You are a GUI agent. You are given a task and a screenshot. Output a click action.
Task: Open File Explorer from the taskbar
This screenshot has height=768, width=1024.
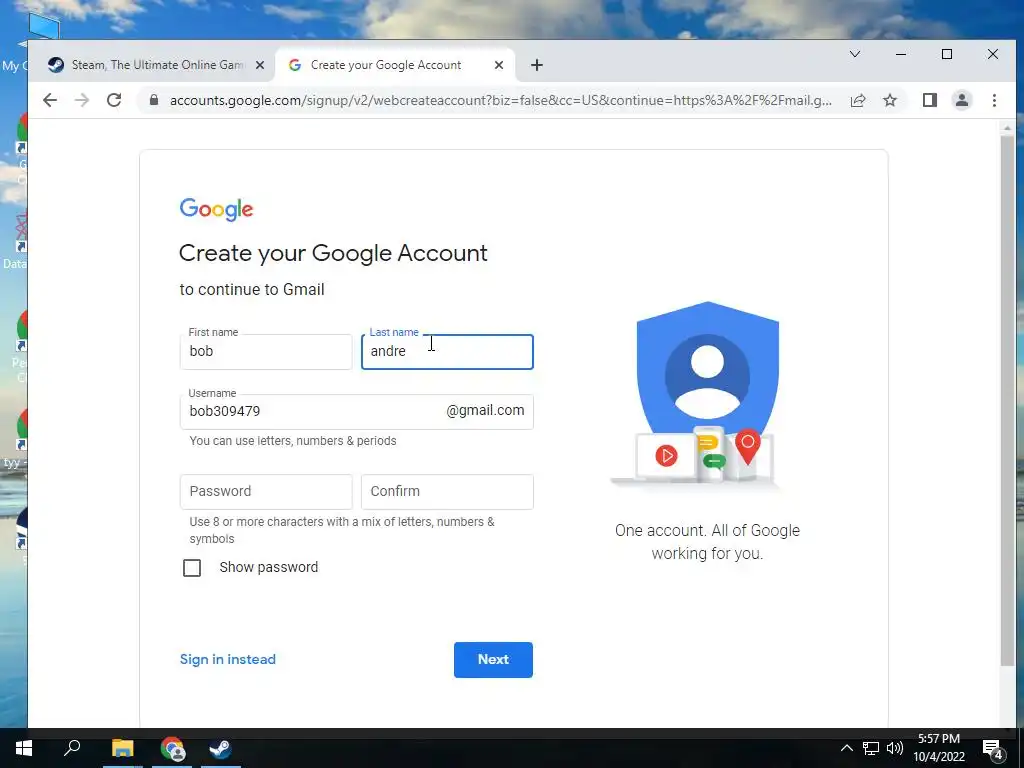122,748
